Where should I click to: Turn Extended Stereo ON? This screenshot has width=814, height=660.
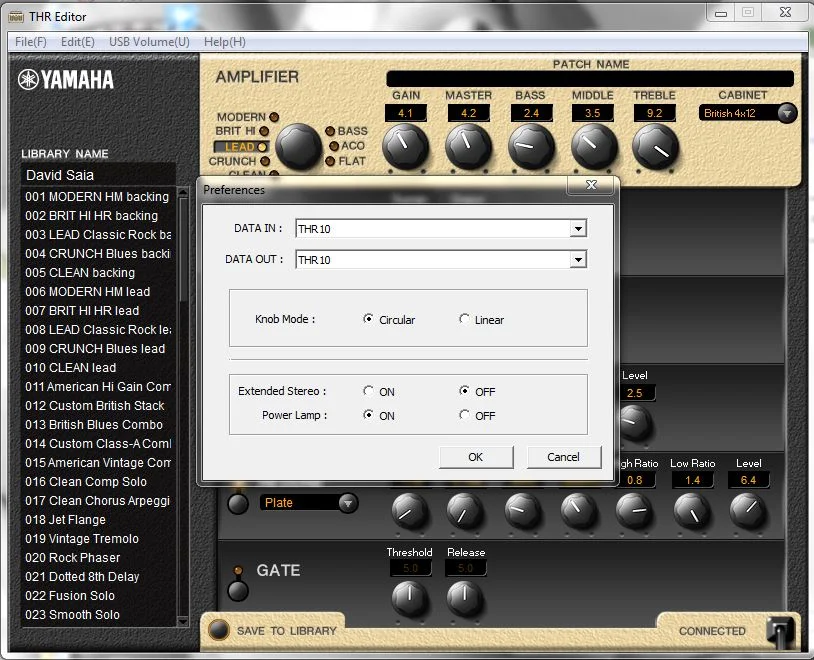click(x=369, y=391)
